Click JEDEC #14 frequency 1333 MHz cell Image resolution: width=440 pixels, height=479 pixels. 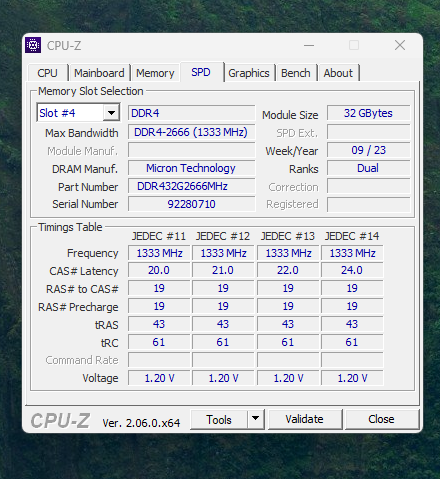[352, 253]
